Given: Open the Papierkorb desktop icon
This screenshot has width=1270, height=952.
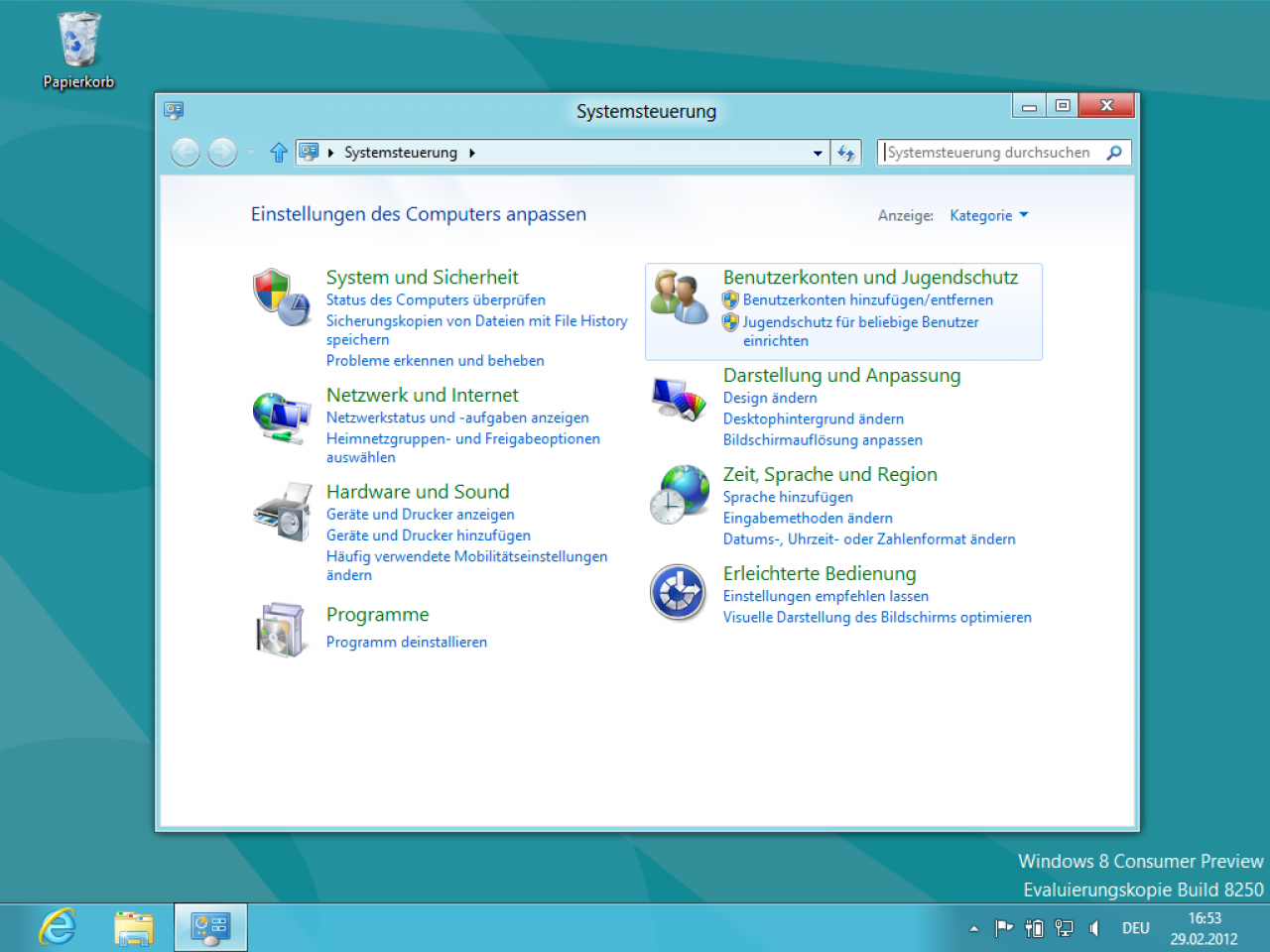Looking at the screenshot, I should 78,51.
